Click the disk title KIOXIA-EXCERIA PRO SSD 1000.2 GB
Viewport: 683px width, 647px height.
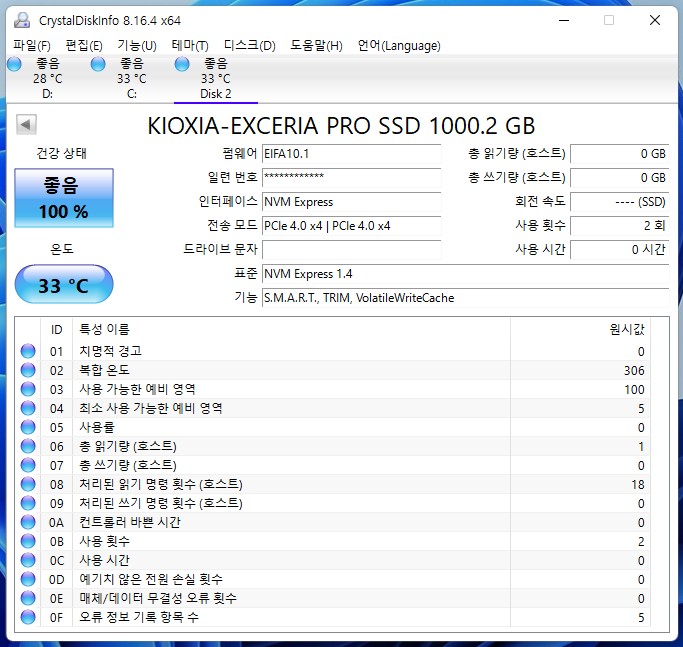pos(341,126)
